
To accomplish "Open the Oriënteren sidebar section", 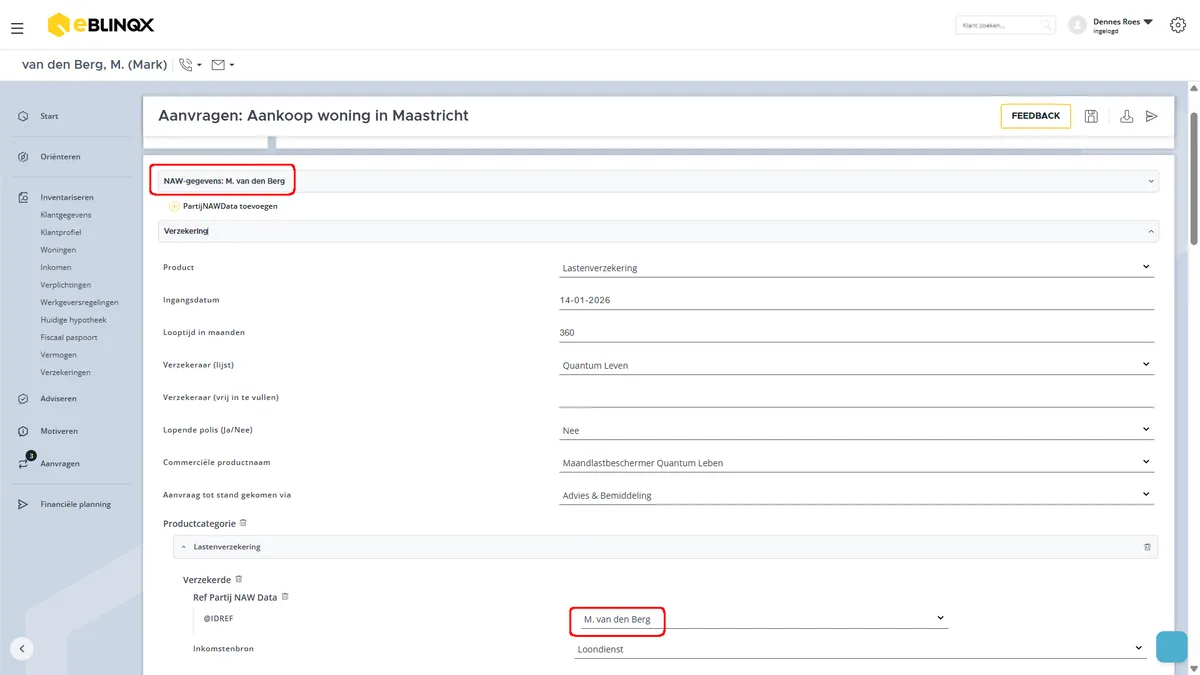I will [x=60, y=157].
